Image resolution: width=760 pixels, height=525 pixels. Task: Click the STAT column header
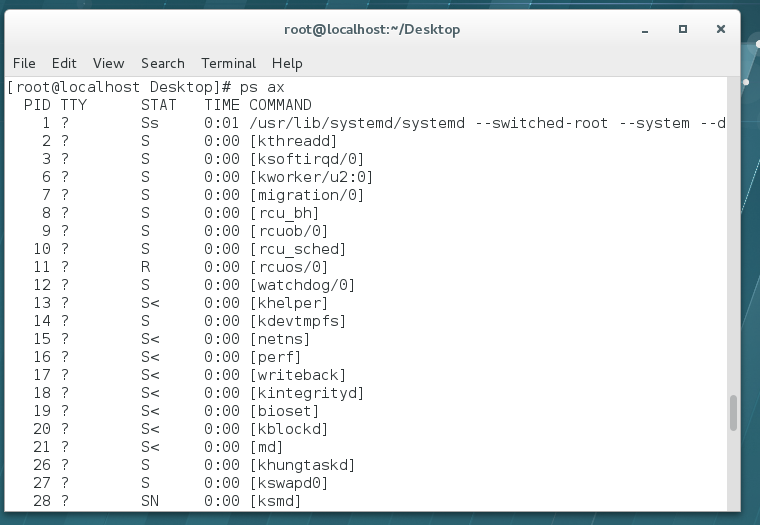pos(158,105)
